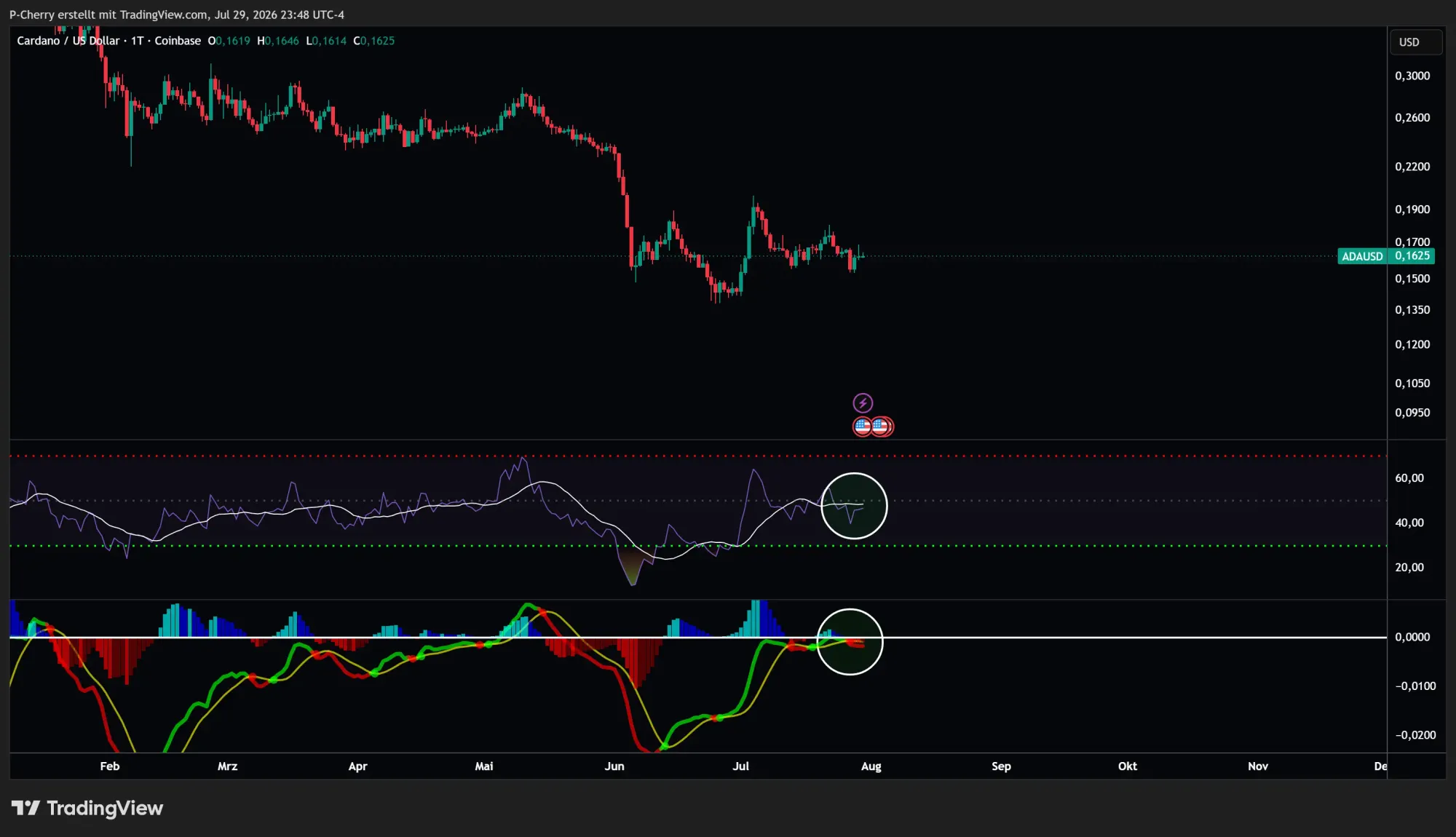Click the P-Cherry erstellt mit TradingView.com caption

pyautogui.click(x=177, y=15)
